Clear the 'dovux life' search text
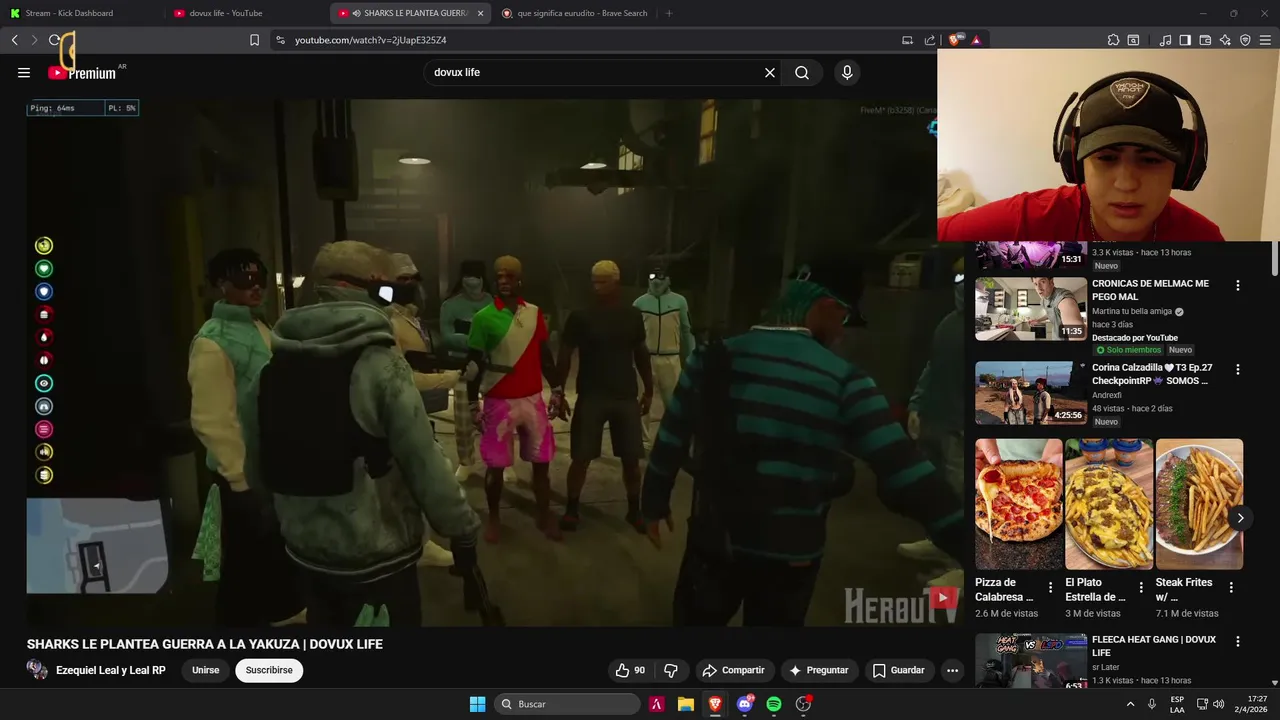Image resolution: width=1280 pixels, height=720 pixels. [x=770, y=72]
